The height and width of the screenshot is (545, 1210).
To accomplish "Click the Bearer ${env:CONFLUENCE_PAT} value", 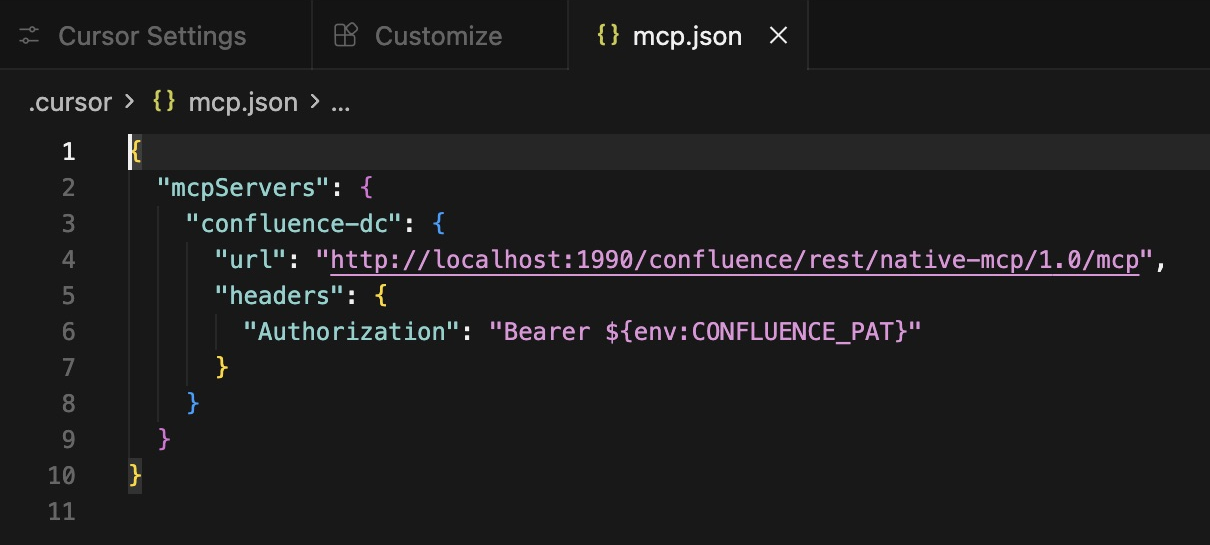I will pyautogui.click(x=704, y=331).
